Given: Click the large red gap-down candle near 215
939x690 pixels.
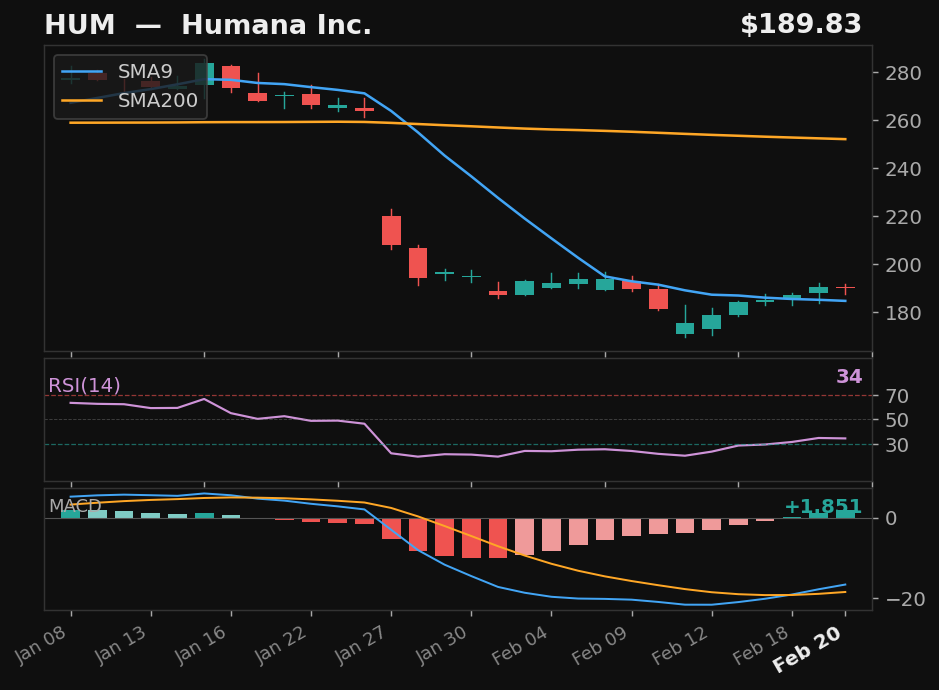Looking at the screenshot, I should pos(392,230).
